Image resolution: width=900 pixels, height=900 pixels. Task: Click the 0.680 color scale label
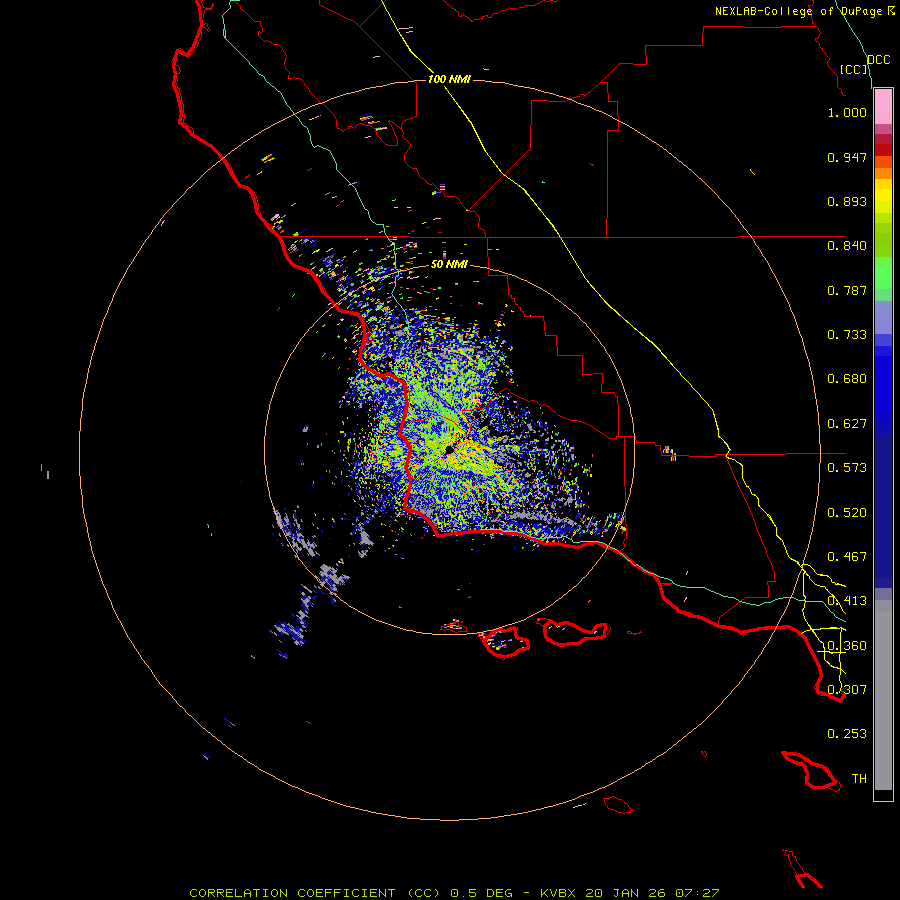point(847,379)
